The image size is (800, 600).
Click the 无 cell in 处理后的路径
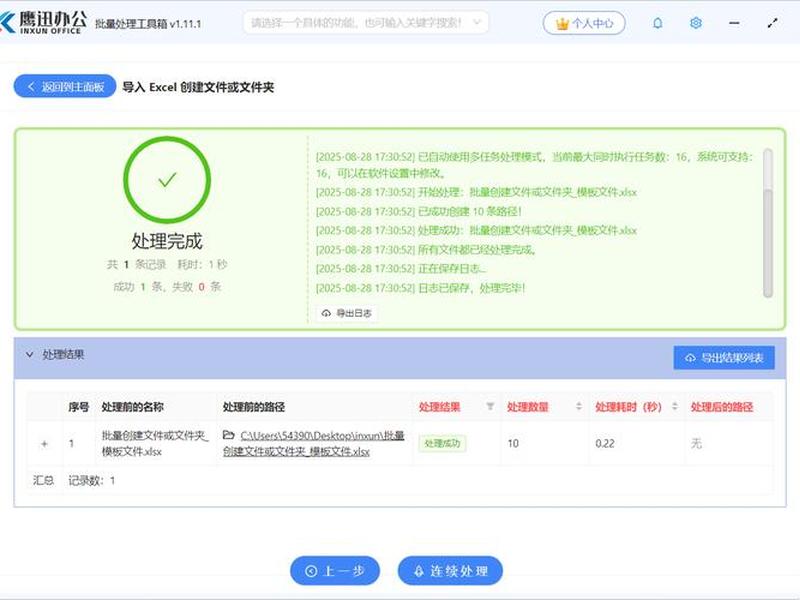click(696, 443)
